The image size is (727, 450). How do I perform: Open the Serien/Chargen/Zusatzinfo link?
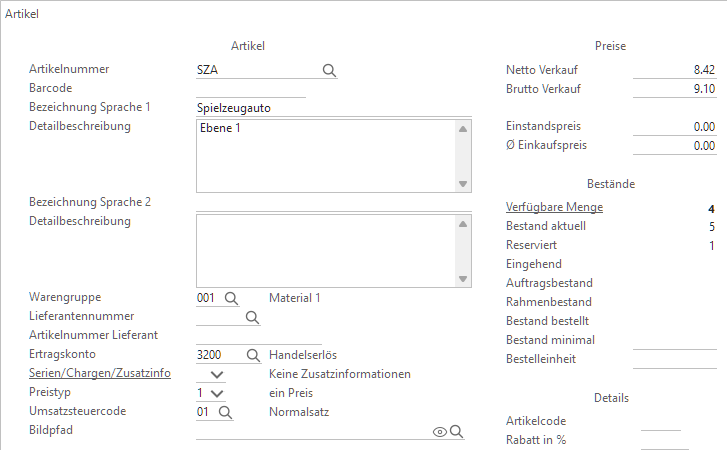pos(100,374)
